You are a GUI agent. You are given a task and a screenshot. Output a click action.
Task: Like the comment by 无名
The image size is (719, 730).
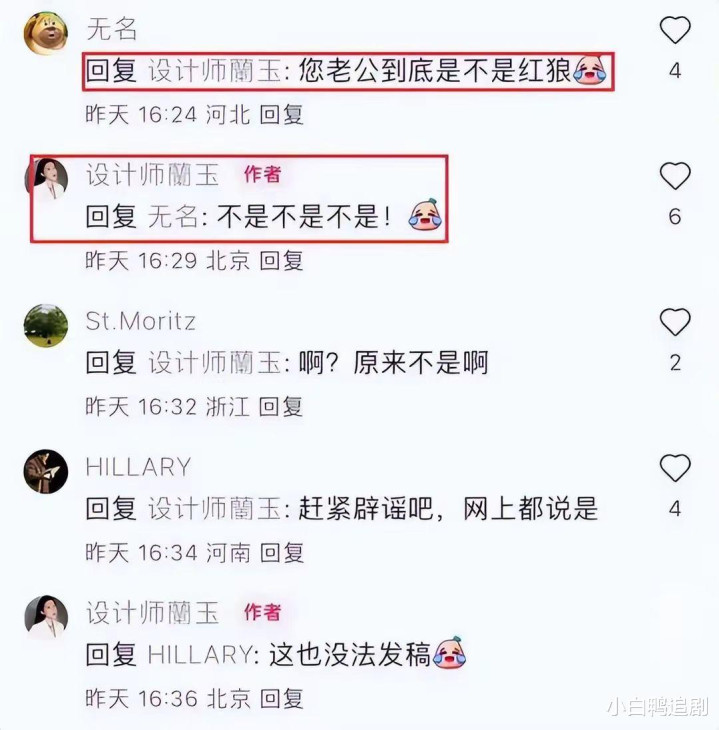pos(675,30)
